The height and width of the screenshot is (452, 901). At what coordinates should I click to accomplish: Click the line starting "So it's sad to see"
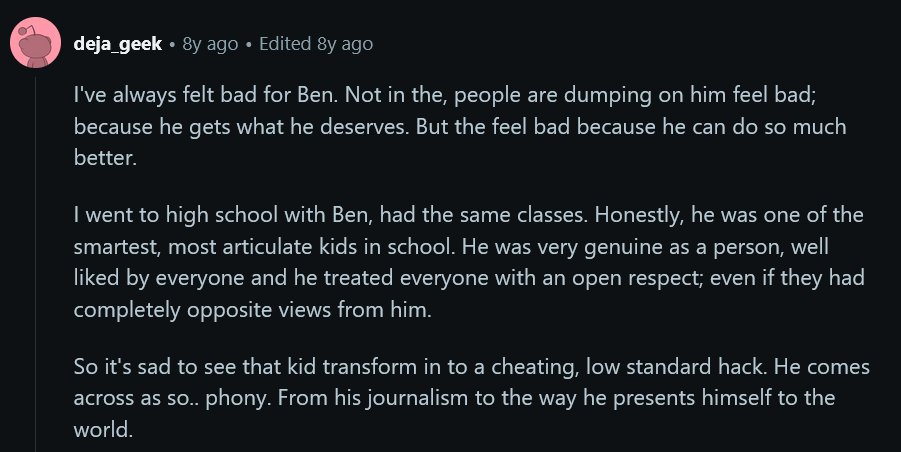pyautogui.click(x=472, y=367)
